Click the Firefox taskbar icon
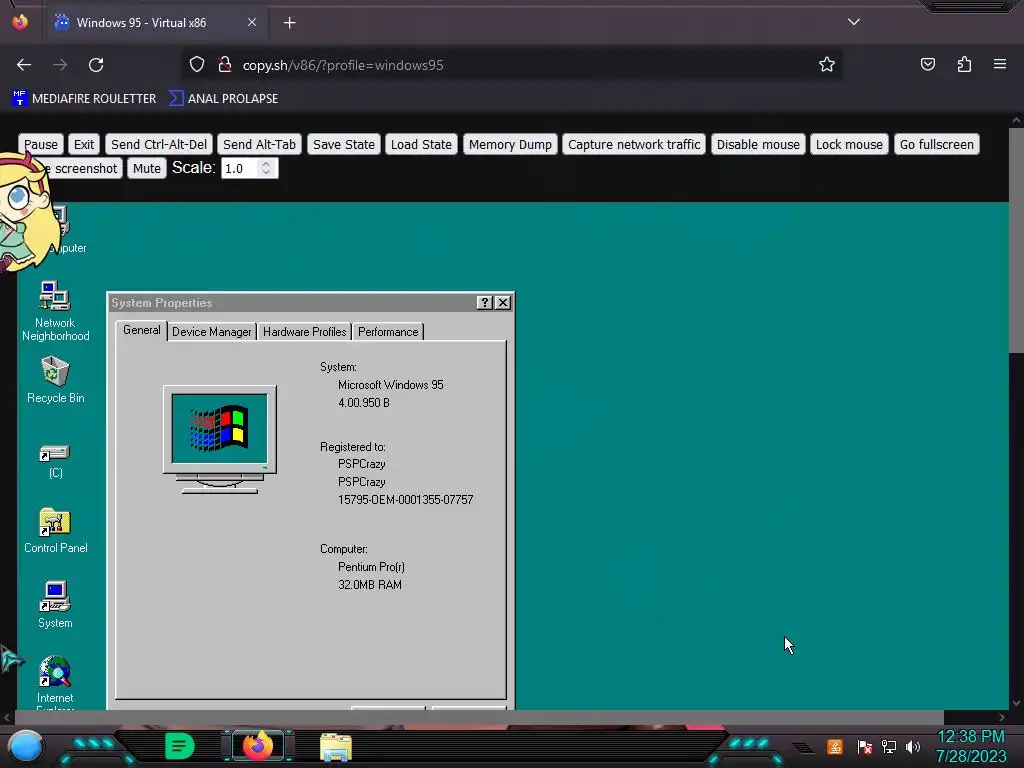This screenshot has height=768, width=1024. point(257,746)
